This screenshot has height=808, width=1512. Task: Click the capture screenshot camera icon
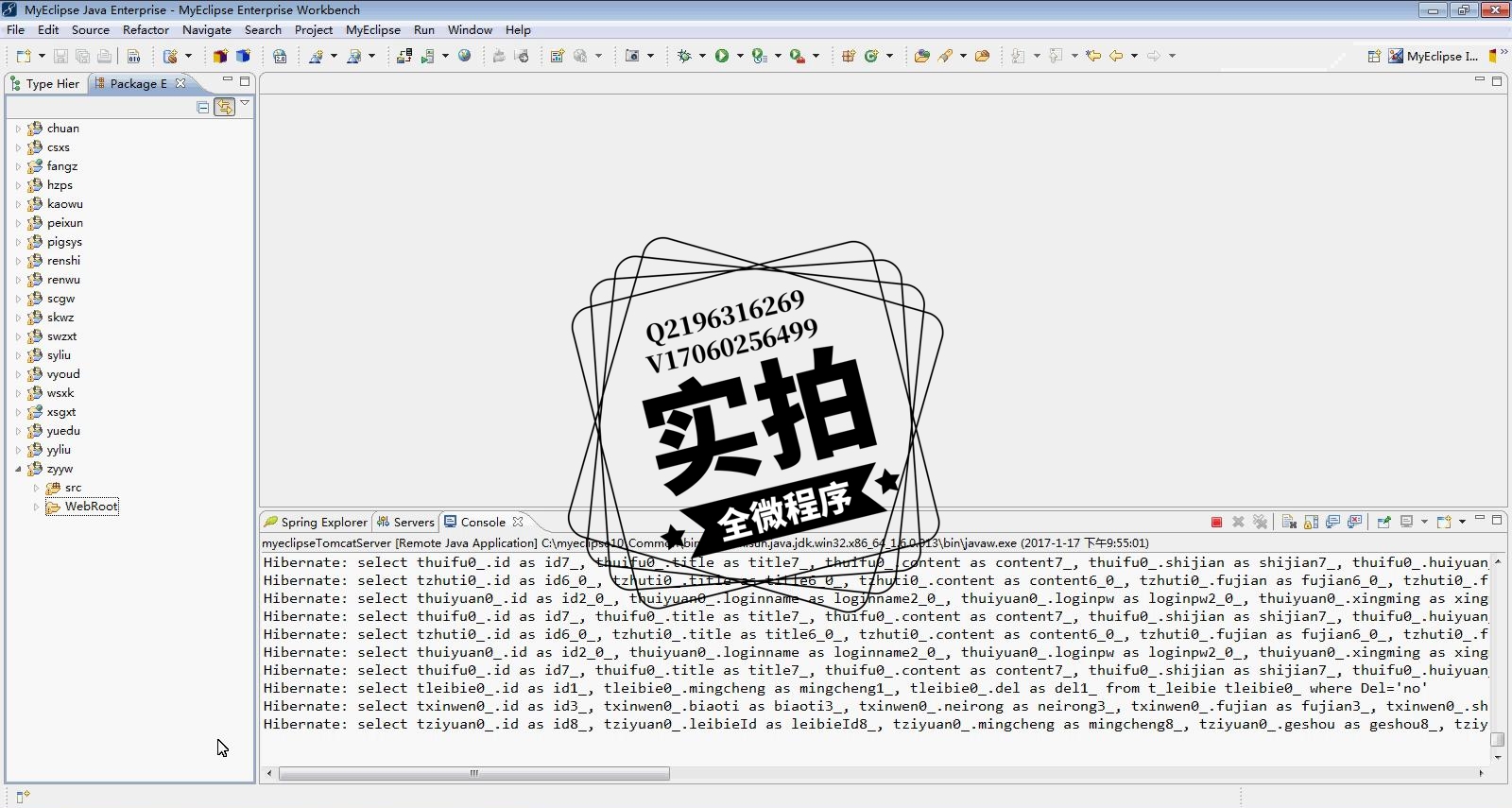click(632, 56)
